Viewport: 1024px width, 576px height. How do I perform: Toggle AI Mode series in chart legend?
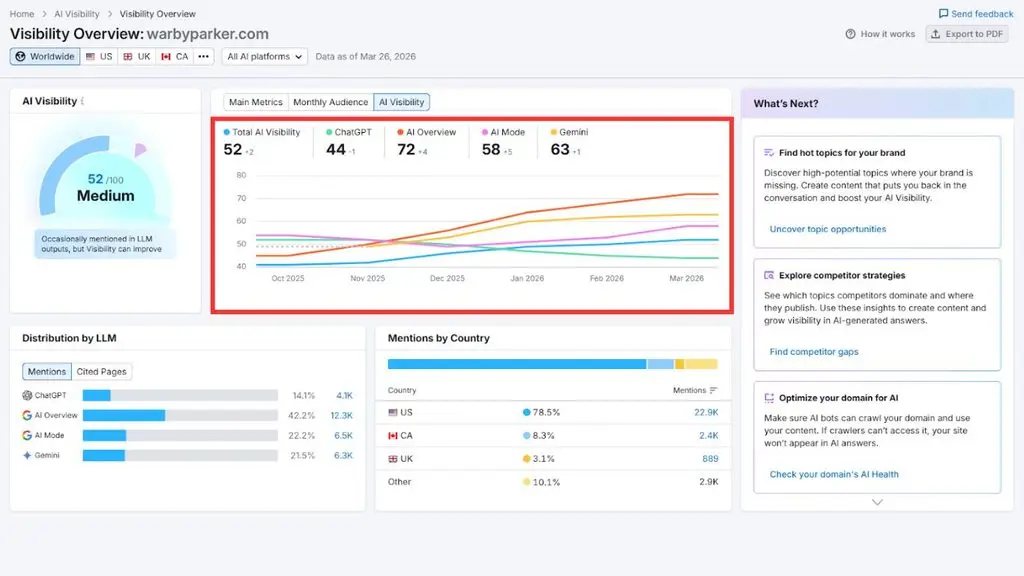click(x=504, y=132)
